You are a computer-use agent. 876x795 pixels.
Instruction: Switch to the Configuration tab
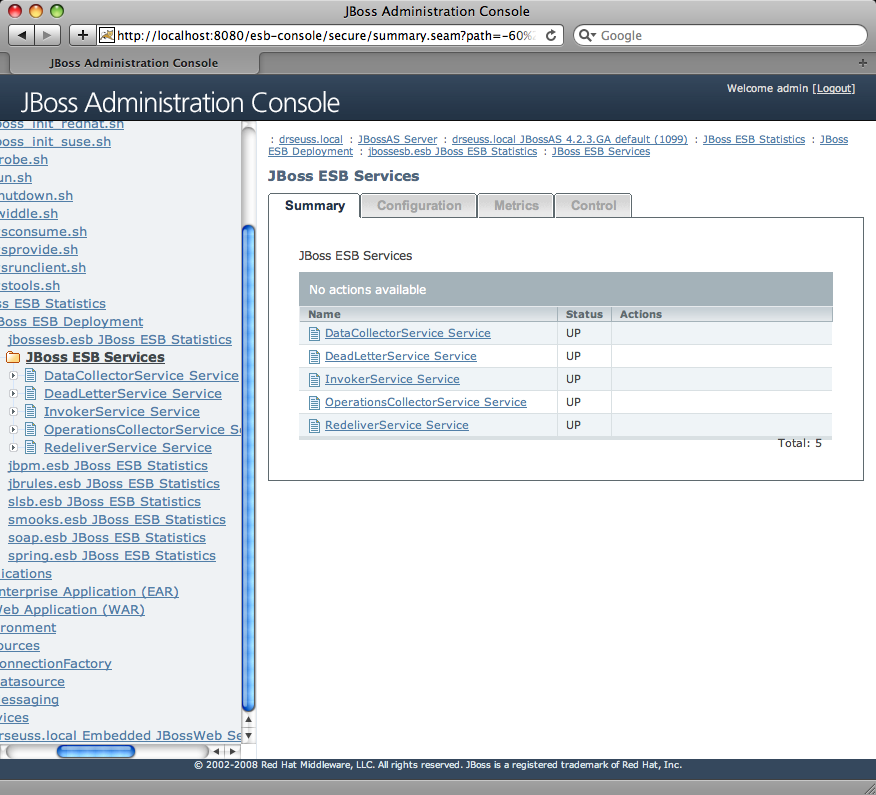[419, 206]
